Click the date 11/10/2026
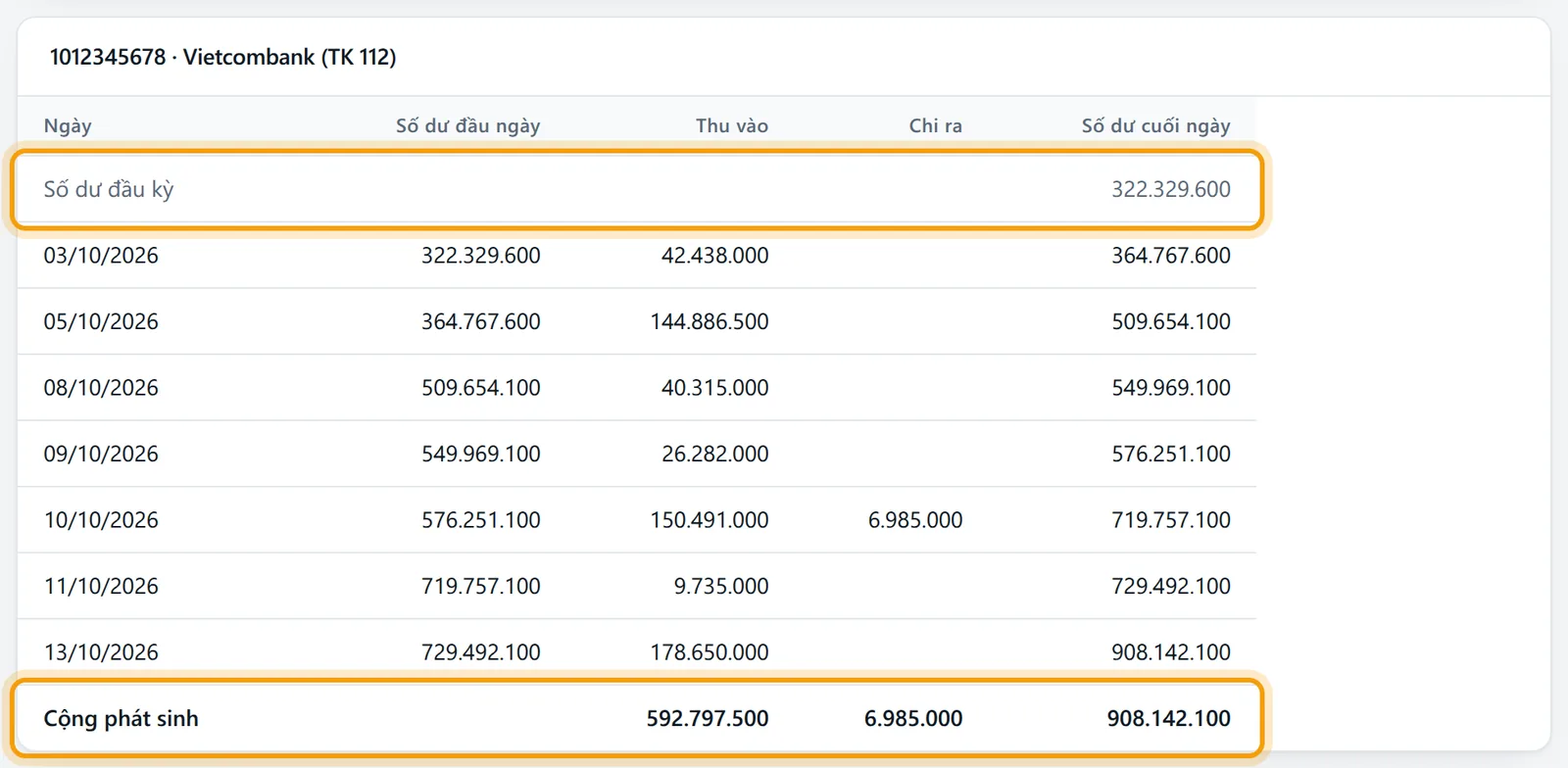This screenshot has width=1568, height=768. point(101,586)
